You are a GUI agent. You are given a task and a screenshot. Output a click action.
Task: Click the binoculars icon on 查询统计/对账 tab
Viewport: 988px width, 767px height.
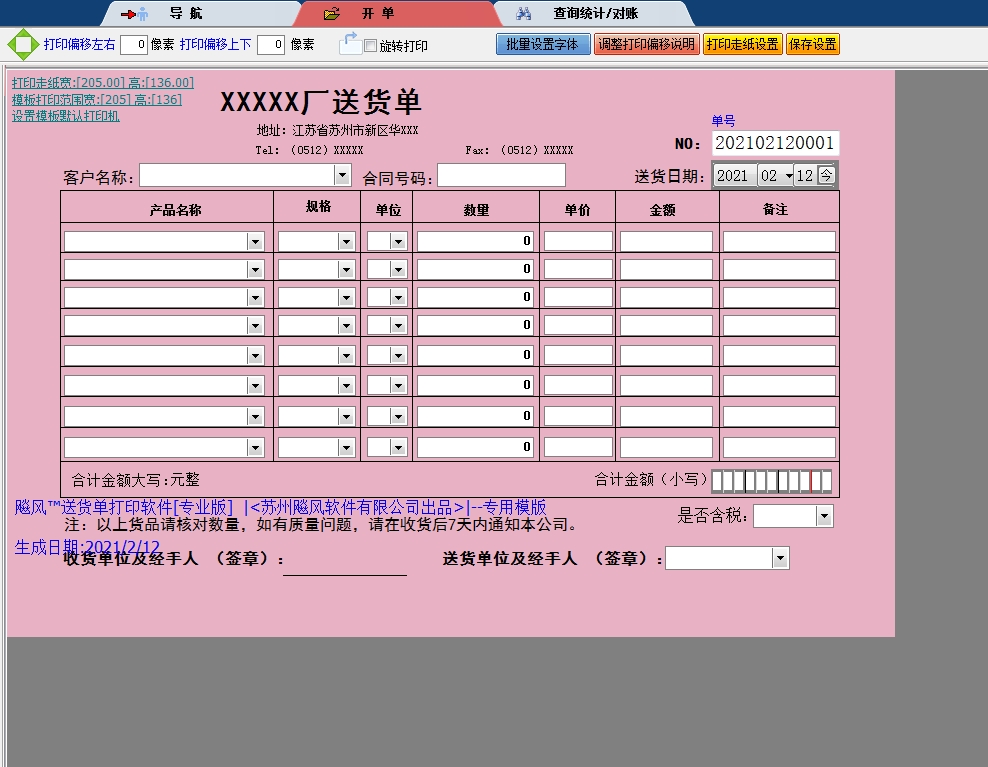click(524, 13)
